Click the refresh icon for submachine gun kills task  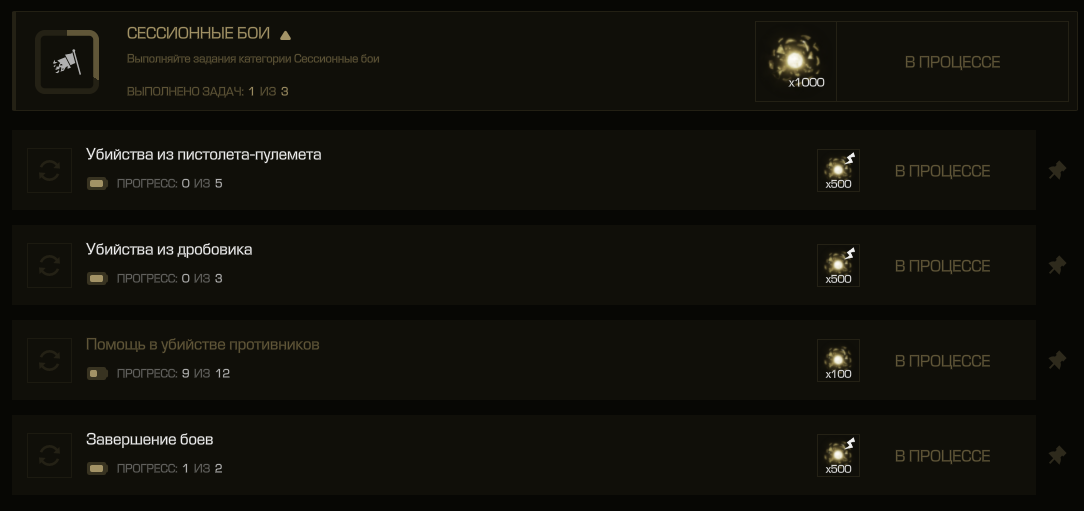coord(49,171)
